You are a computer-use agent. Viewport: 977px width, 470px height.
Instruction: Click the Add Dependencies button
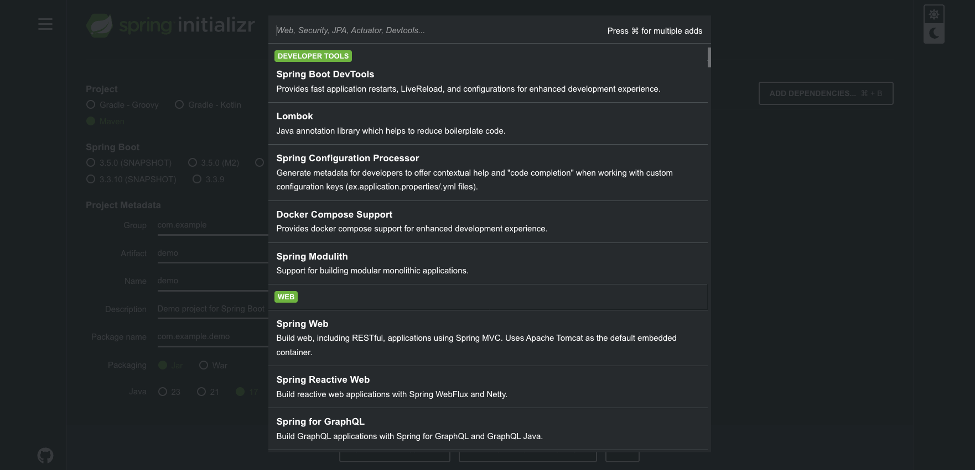[x=826, y=94]
